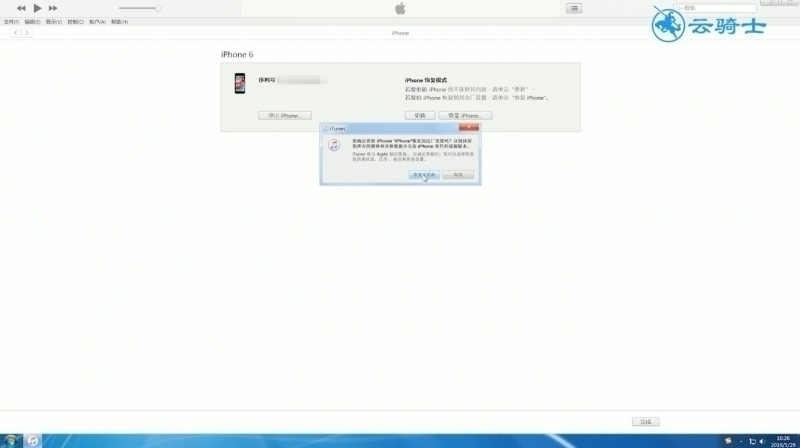This screenshot has width=800, height=448.
Task: Click 取消 cancel in iTunes dialog
Action: click(458, 175)
